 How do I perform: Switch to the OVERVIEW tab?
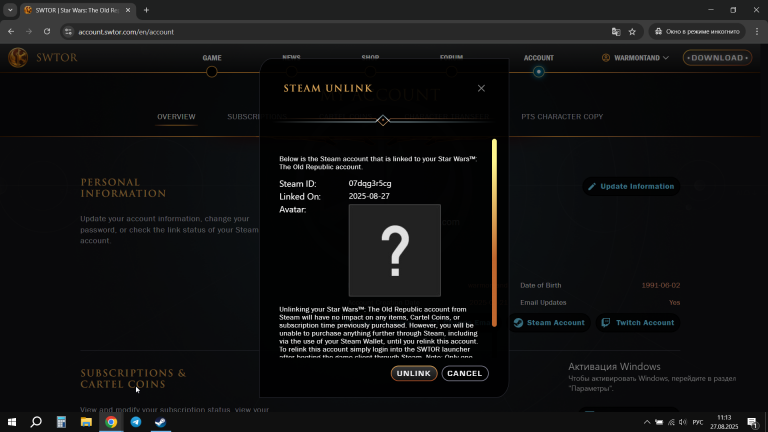pyautogui.click(x=176, y=117)
